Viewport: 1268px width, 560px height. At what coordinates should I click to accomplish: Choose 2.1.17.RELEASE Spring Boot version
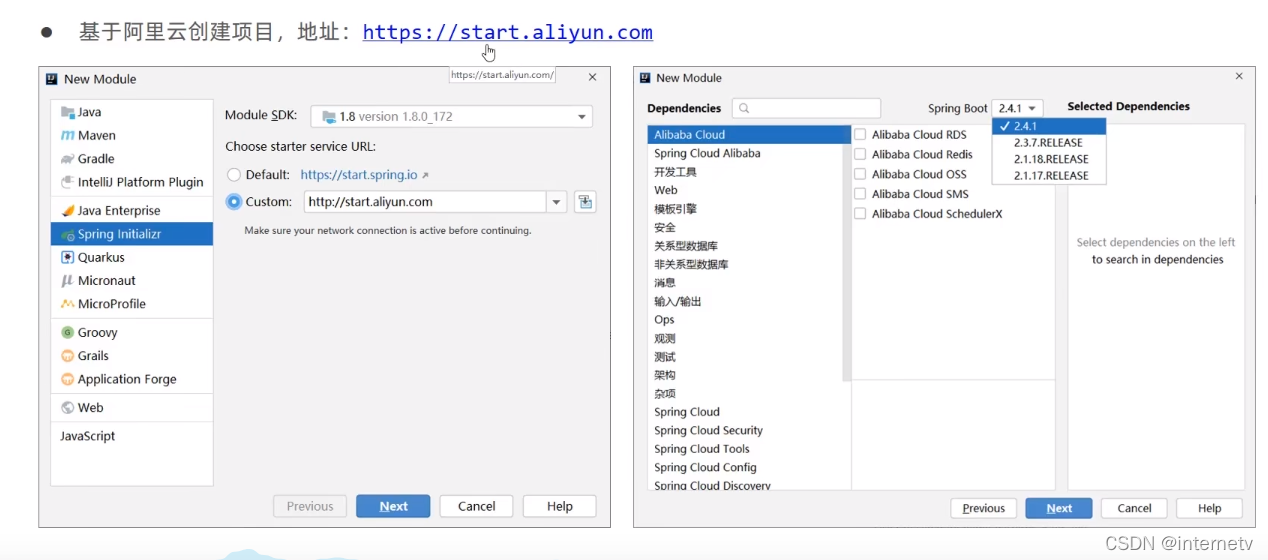click(x=1049, y=175)
